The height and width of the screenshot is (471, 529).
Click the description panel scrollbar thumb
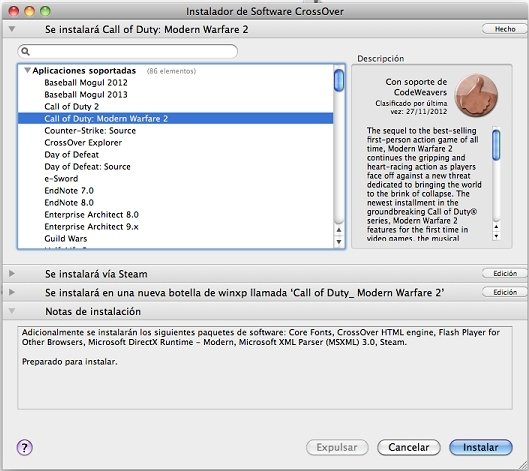pyautogui.click(x=496, y=145)
